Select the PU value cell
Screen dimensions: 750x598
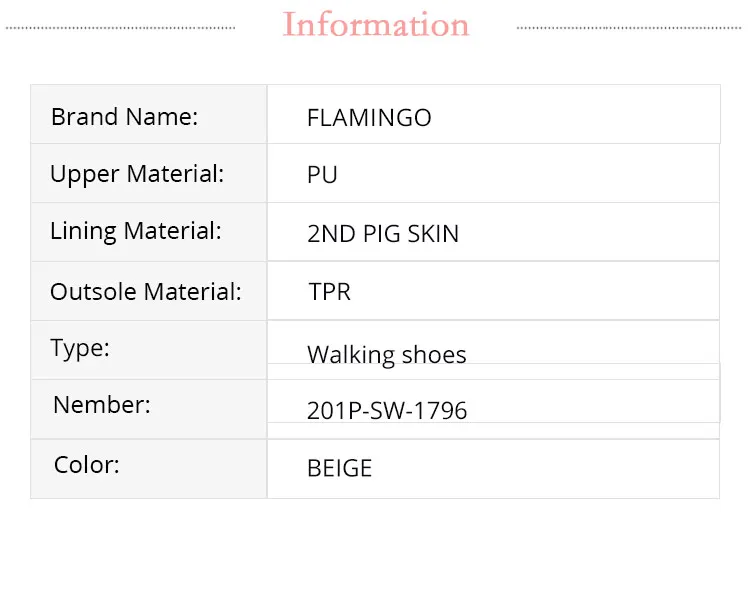click(x=322, y=175)
